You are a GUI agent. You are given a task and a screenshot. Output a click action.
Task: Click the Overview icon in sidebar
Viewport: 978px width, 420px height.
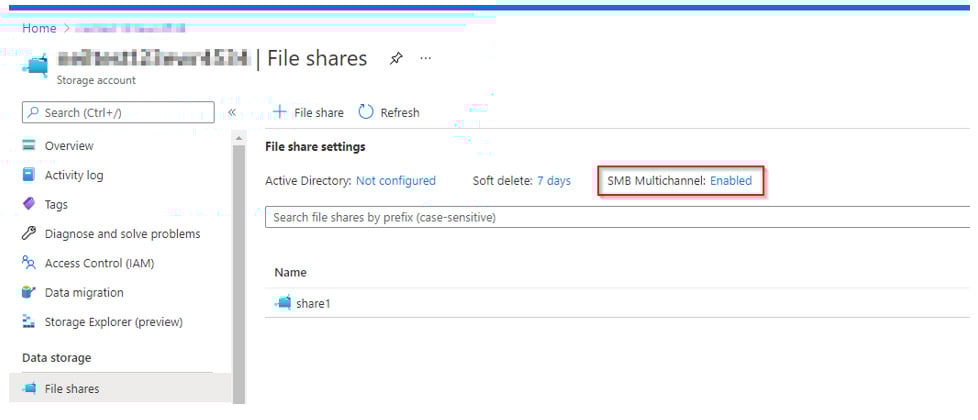click(29, 145)
